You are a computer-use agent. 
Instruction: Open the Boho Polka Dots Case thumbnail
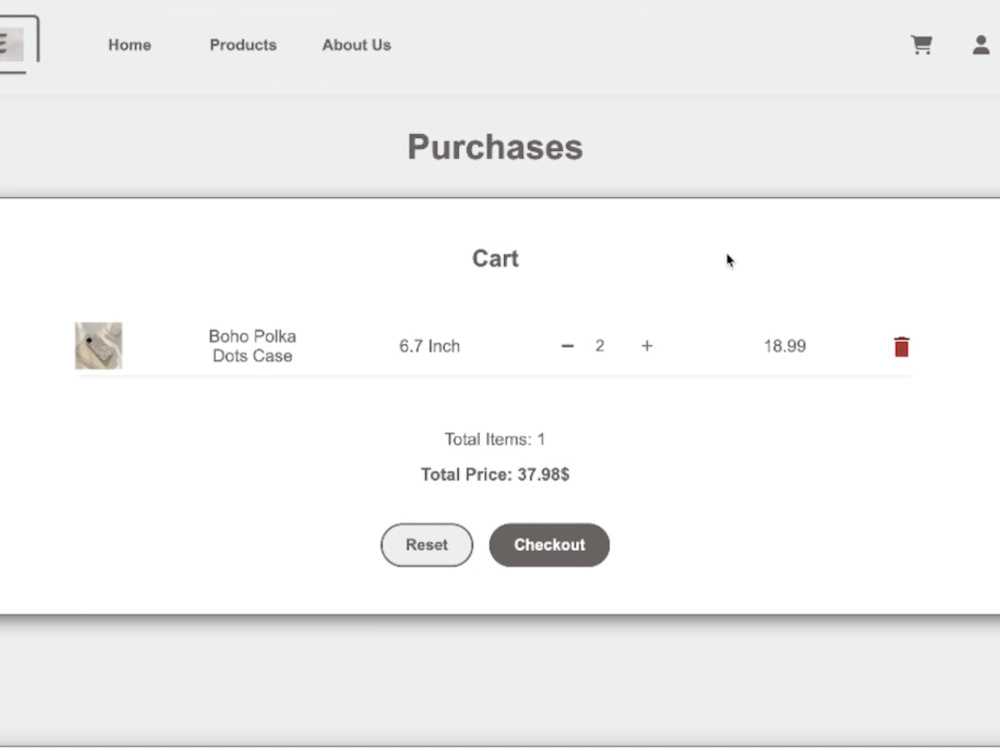(99, 346)
